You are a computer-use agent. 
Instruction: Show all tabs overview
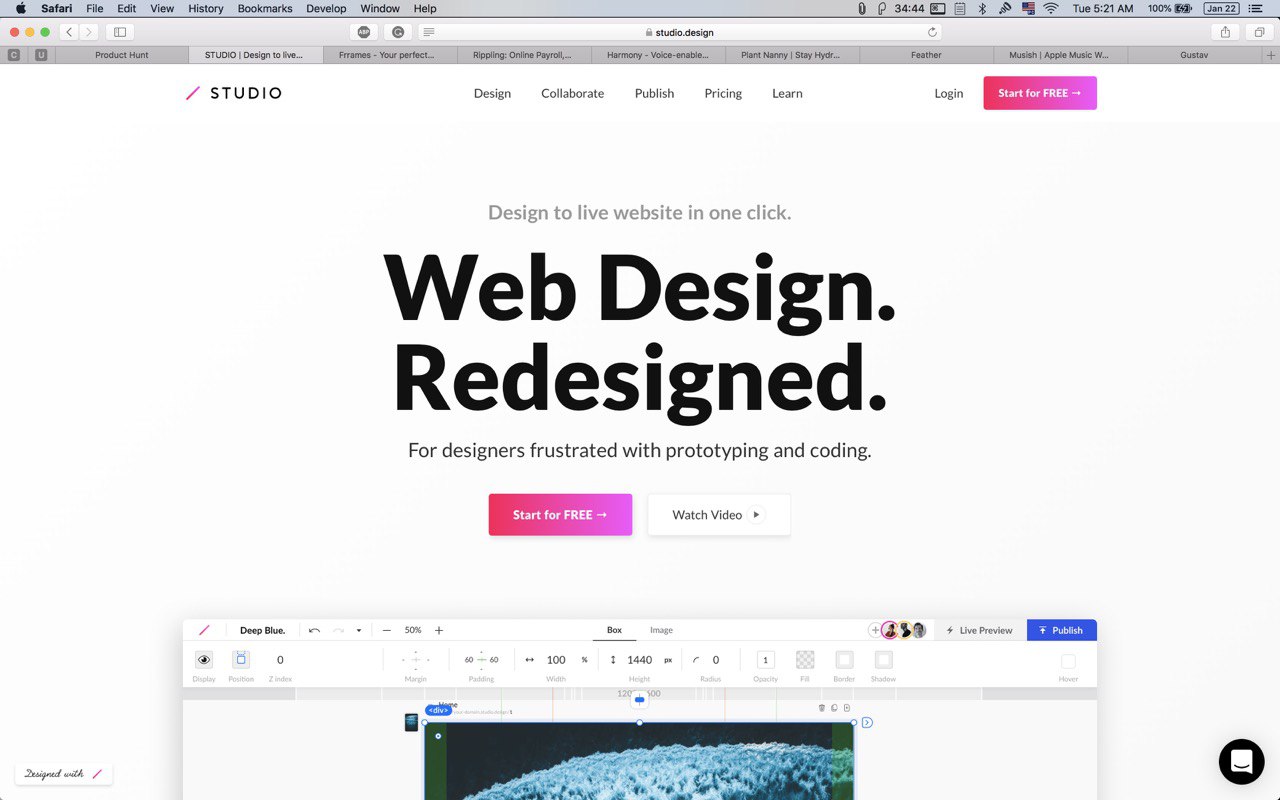click(1259, 32)
